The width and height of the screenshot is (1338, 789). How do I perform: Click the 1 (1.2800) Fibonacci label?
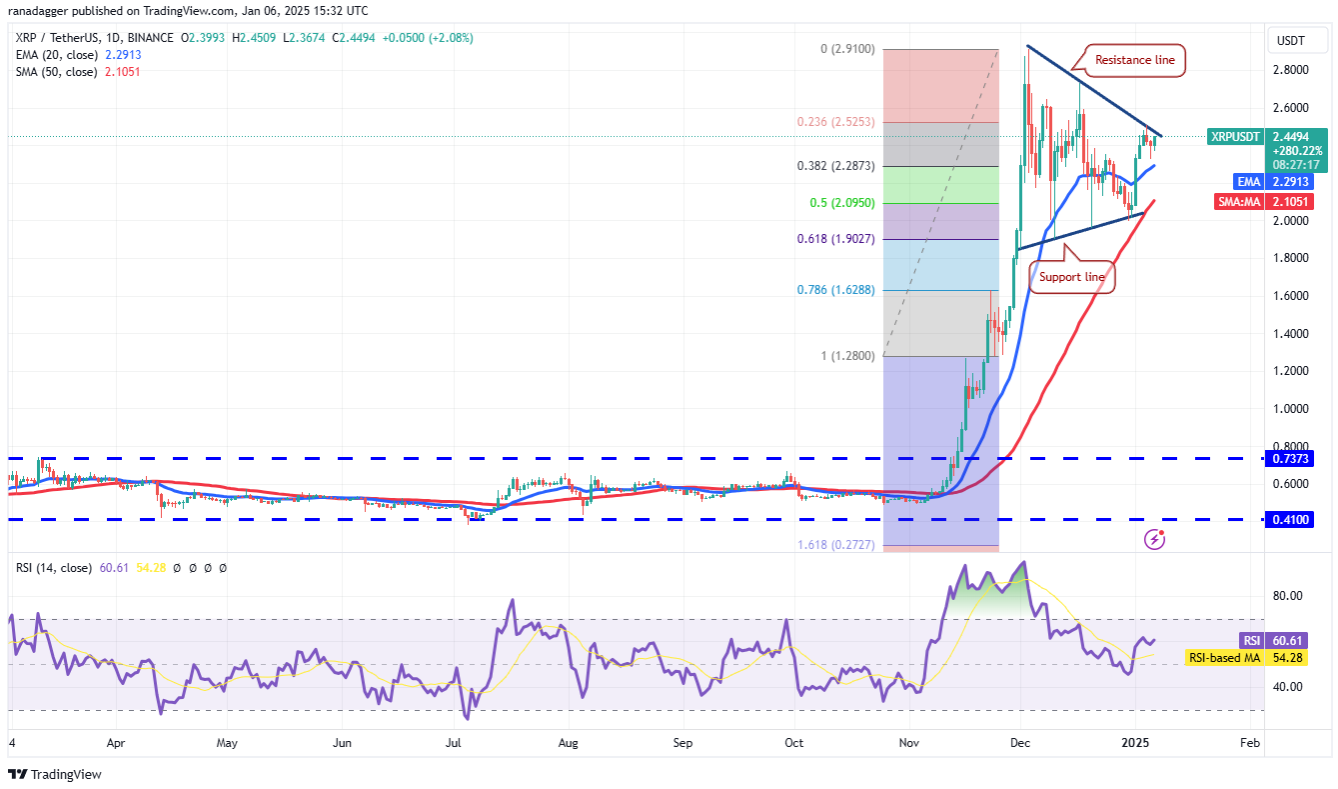850,356
